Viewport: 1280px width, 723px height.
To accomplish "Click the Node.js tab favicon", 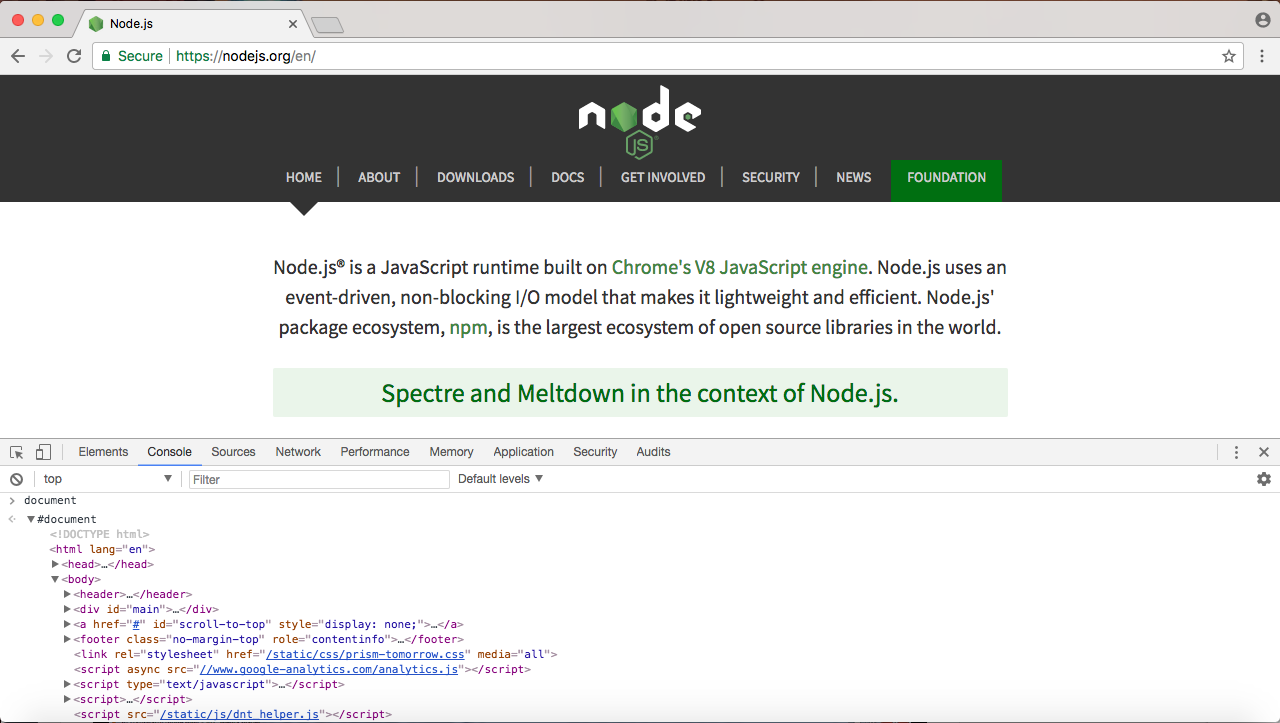I will 96,24.
